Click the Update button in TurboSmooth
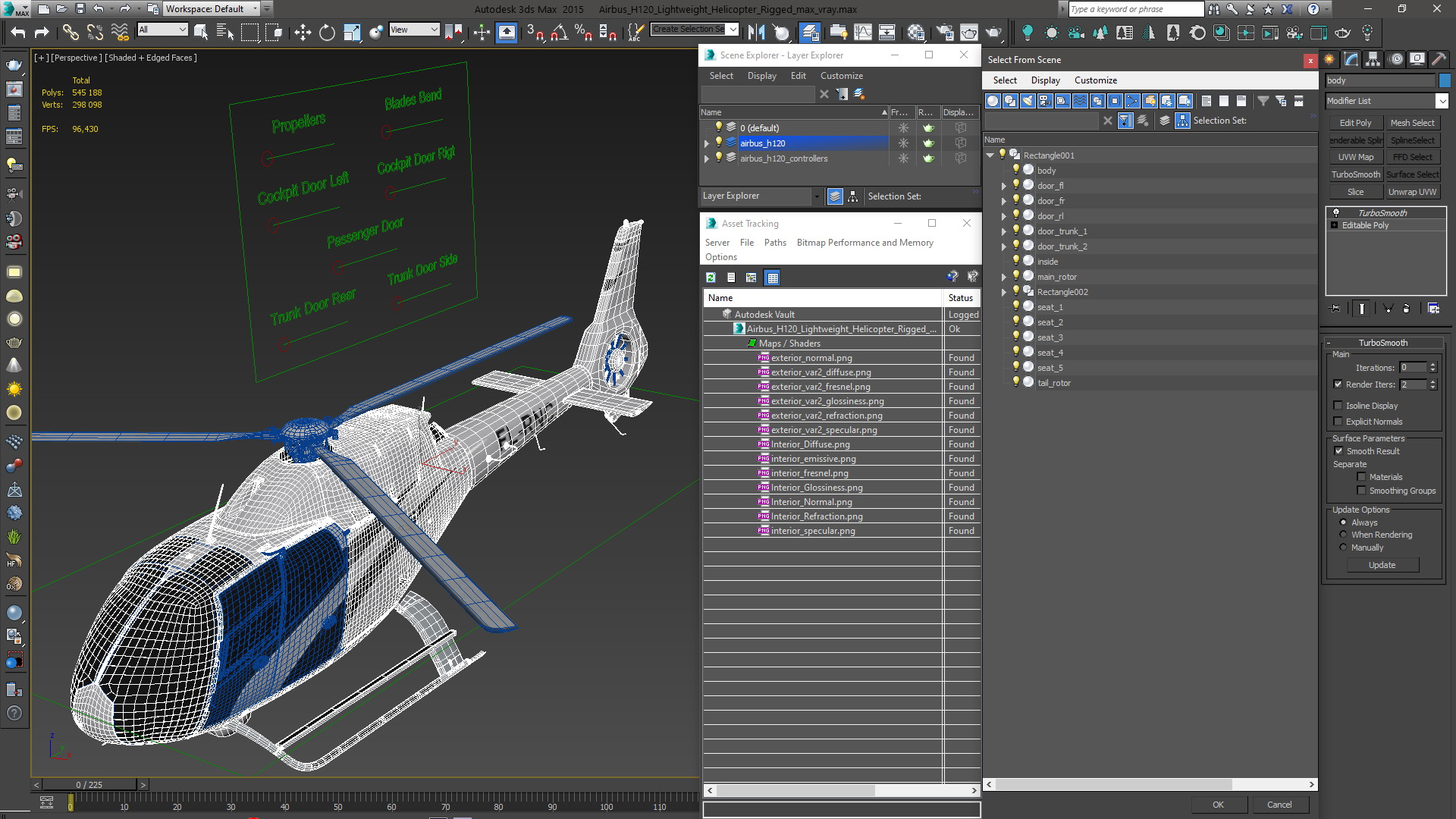Image resolution: width=1456 pixels, height=819 pixels. 1382,565
